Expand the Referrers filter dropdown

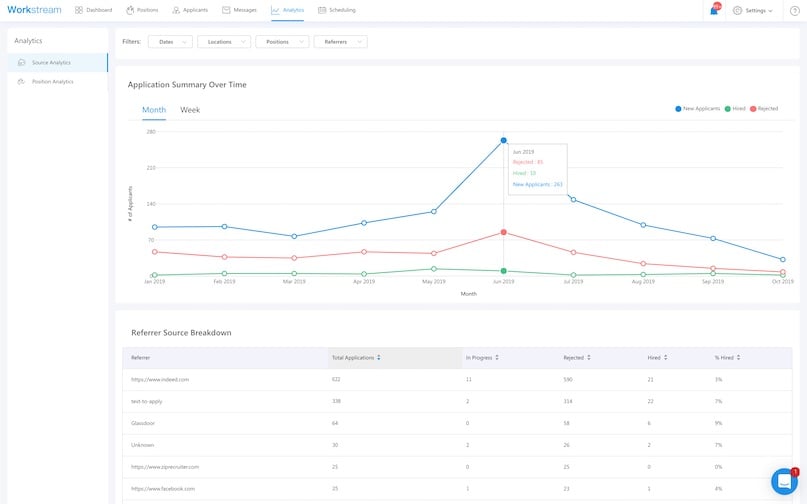click(x=340, y=42)
